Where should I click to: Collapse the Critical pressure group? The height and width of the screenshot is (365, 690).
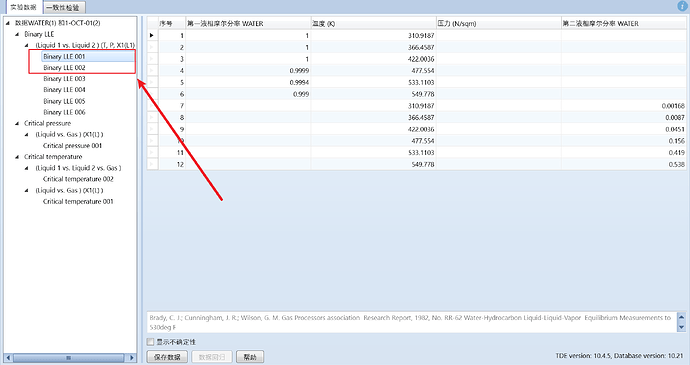point(17,123)
